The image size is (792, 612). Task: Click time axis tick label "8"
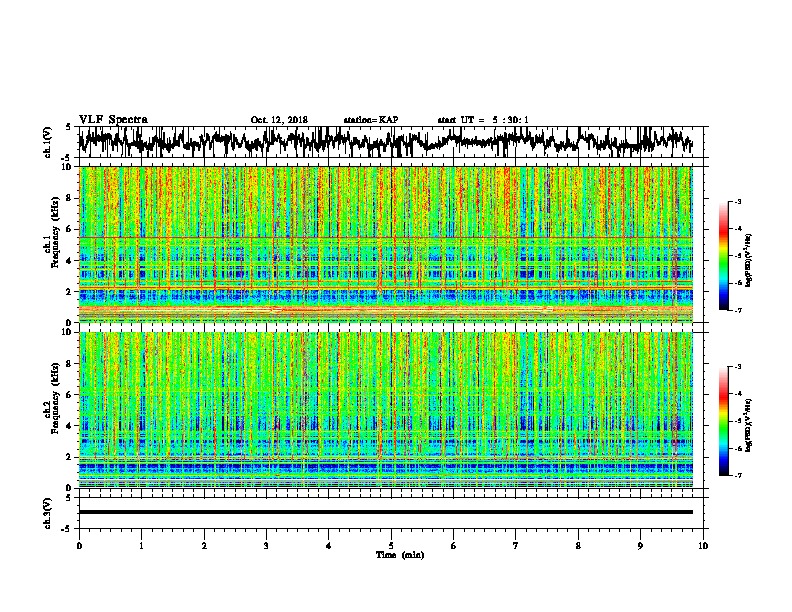(578, 546)
